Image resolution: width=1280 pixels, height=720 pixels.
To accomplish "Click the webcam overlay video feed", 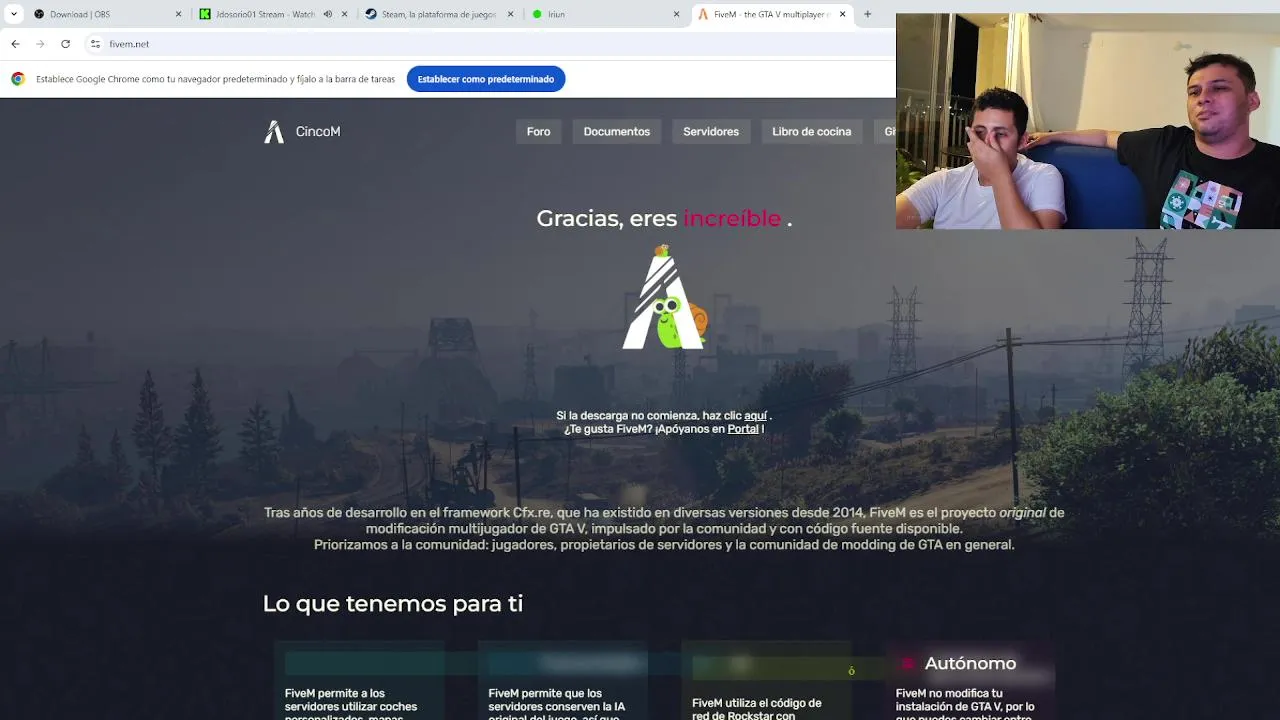I will [x=1088, y=121].
